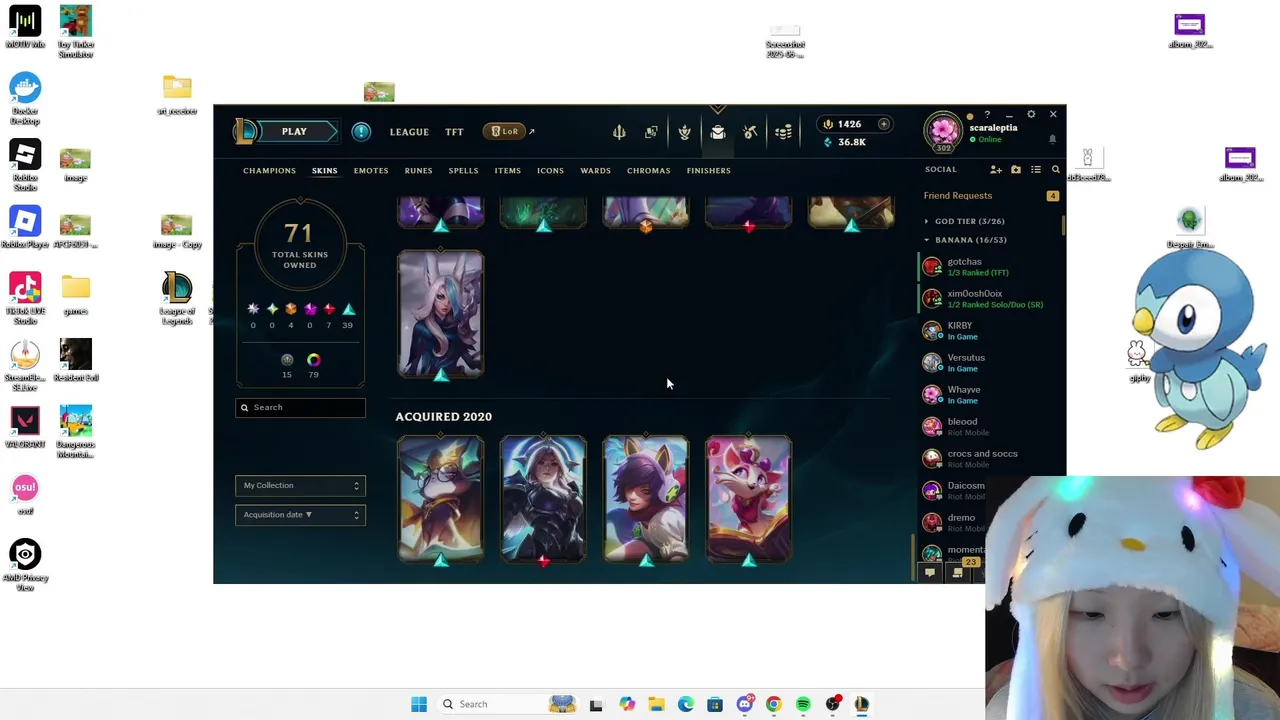
Task: Switch to the TFT tab
Action: 454,132
